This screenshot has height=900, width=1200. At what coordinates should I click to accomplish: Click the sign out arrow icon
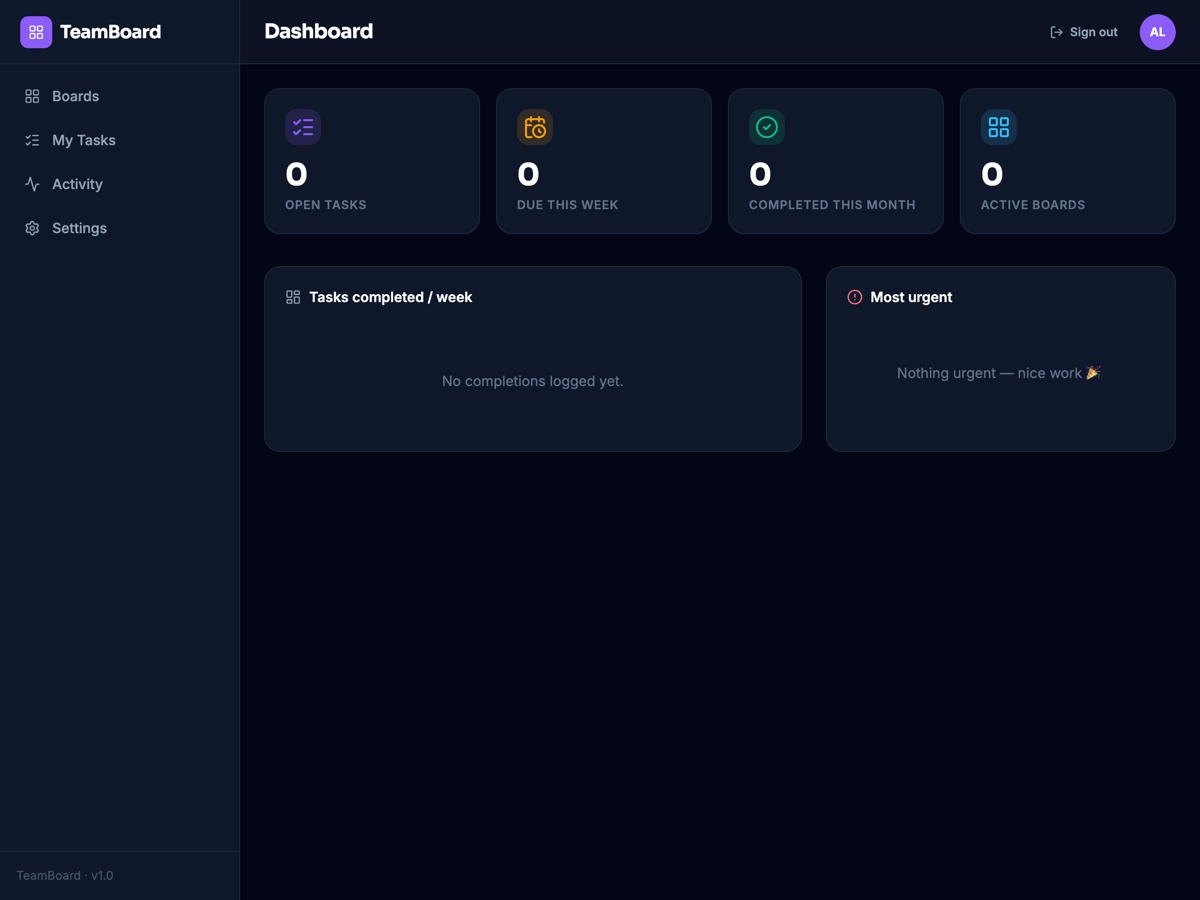click(1056, 32)
